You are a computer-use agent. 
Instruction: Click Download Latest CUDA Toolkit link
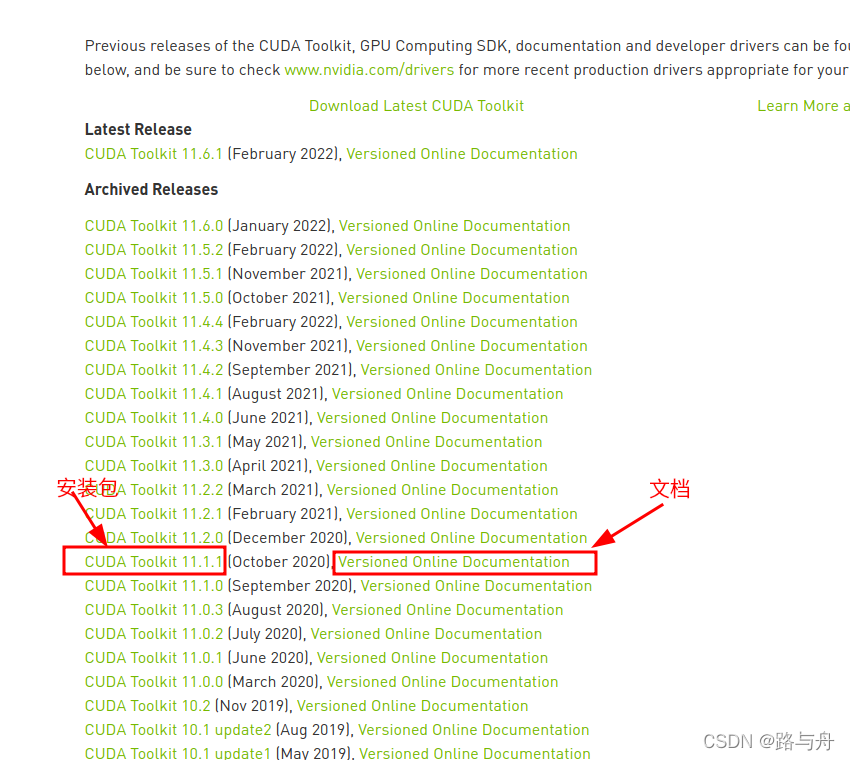pyautogui.click(x=416, y=106)
